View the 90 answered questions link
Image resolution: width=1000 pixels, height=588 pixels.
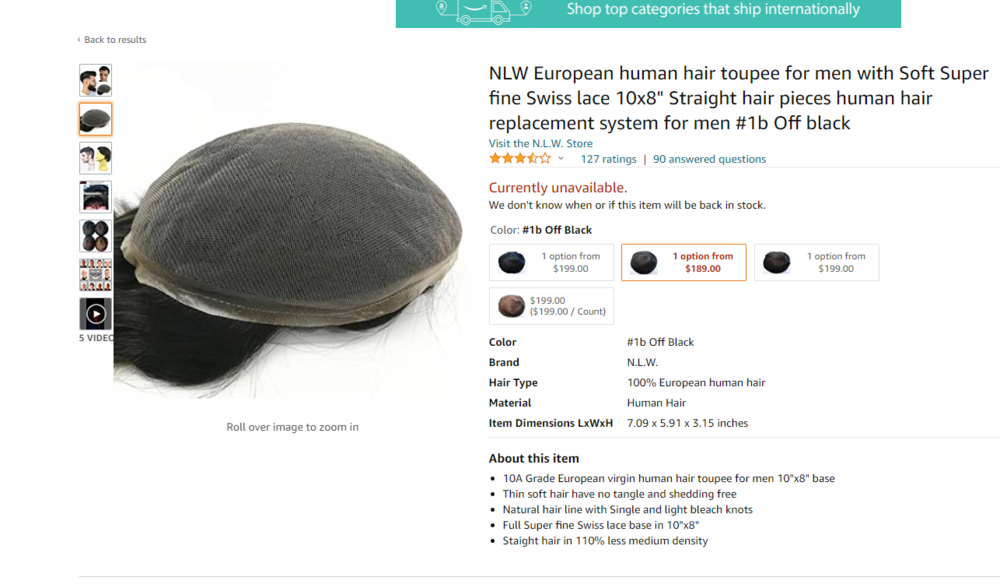(709, 159)
